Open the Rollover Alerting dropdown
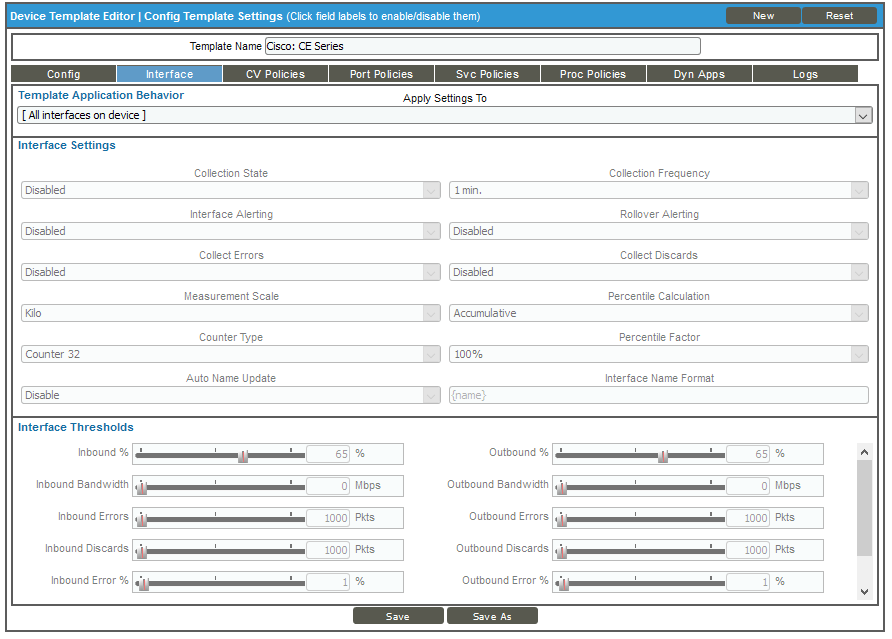 tap(858, 231)
